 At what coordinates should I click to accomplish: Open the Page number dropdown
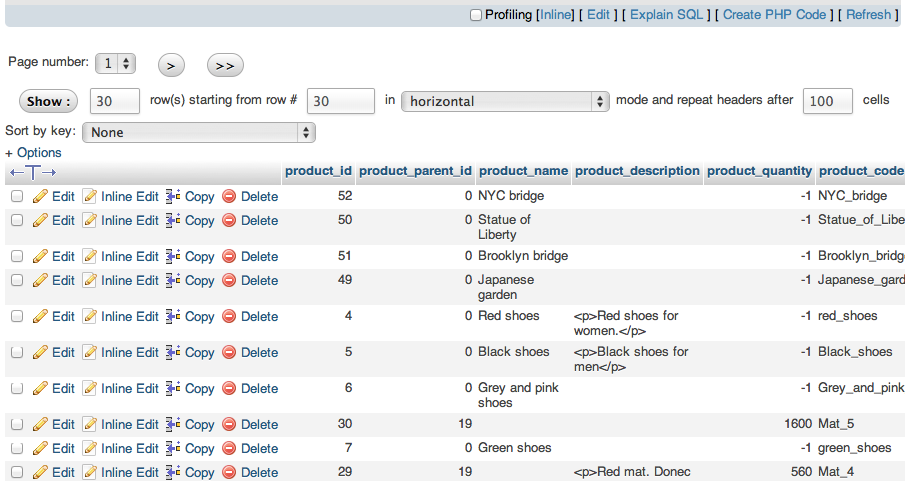pyautogui.click(x=115, y=63)
